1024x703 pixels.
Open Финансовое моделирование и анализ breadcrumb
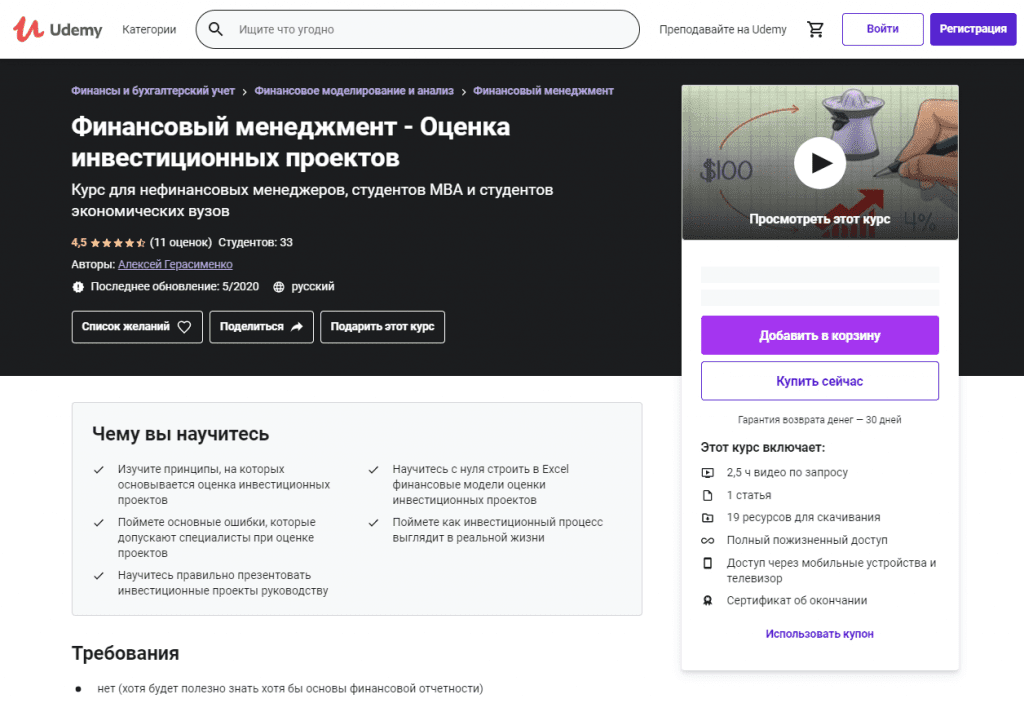point(353,91)
